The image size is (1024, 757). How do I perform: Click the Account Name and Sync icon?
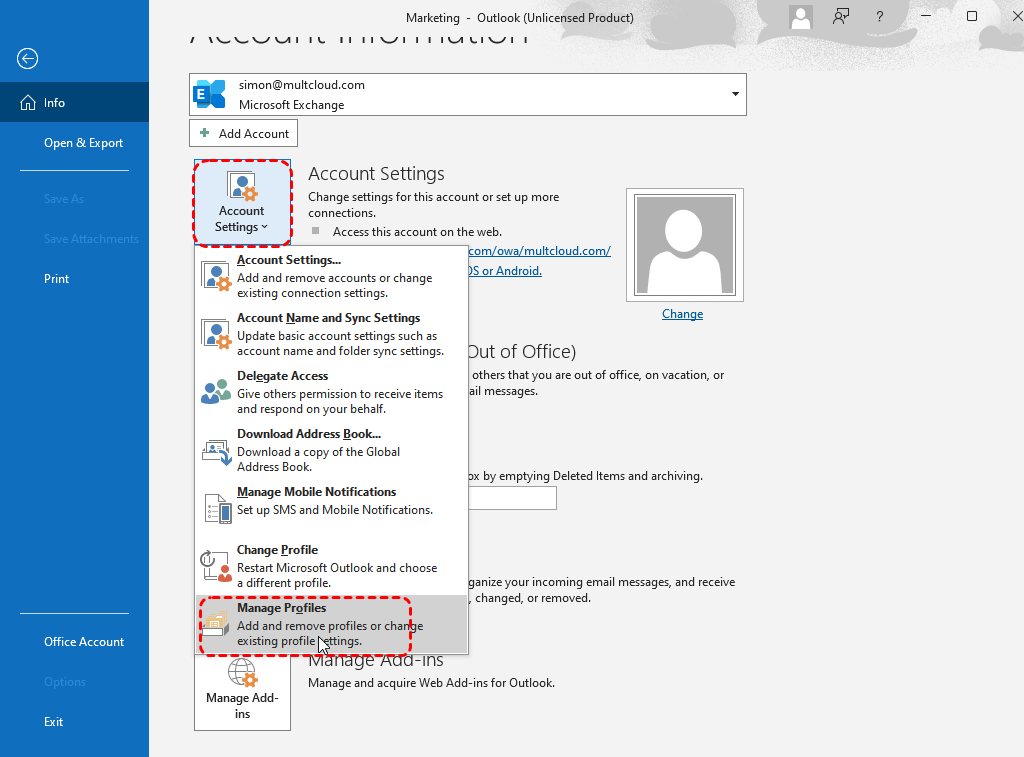point(216,334)
